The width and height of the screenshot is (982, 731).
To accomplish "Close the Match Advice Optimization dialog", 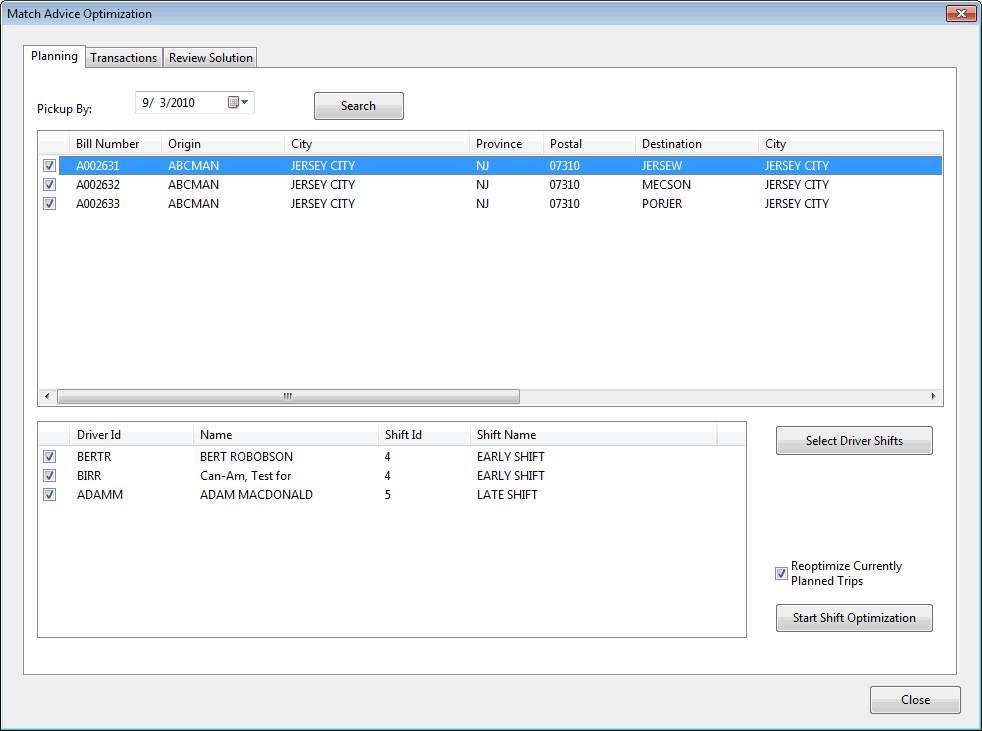I will tap(914, 700).
